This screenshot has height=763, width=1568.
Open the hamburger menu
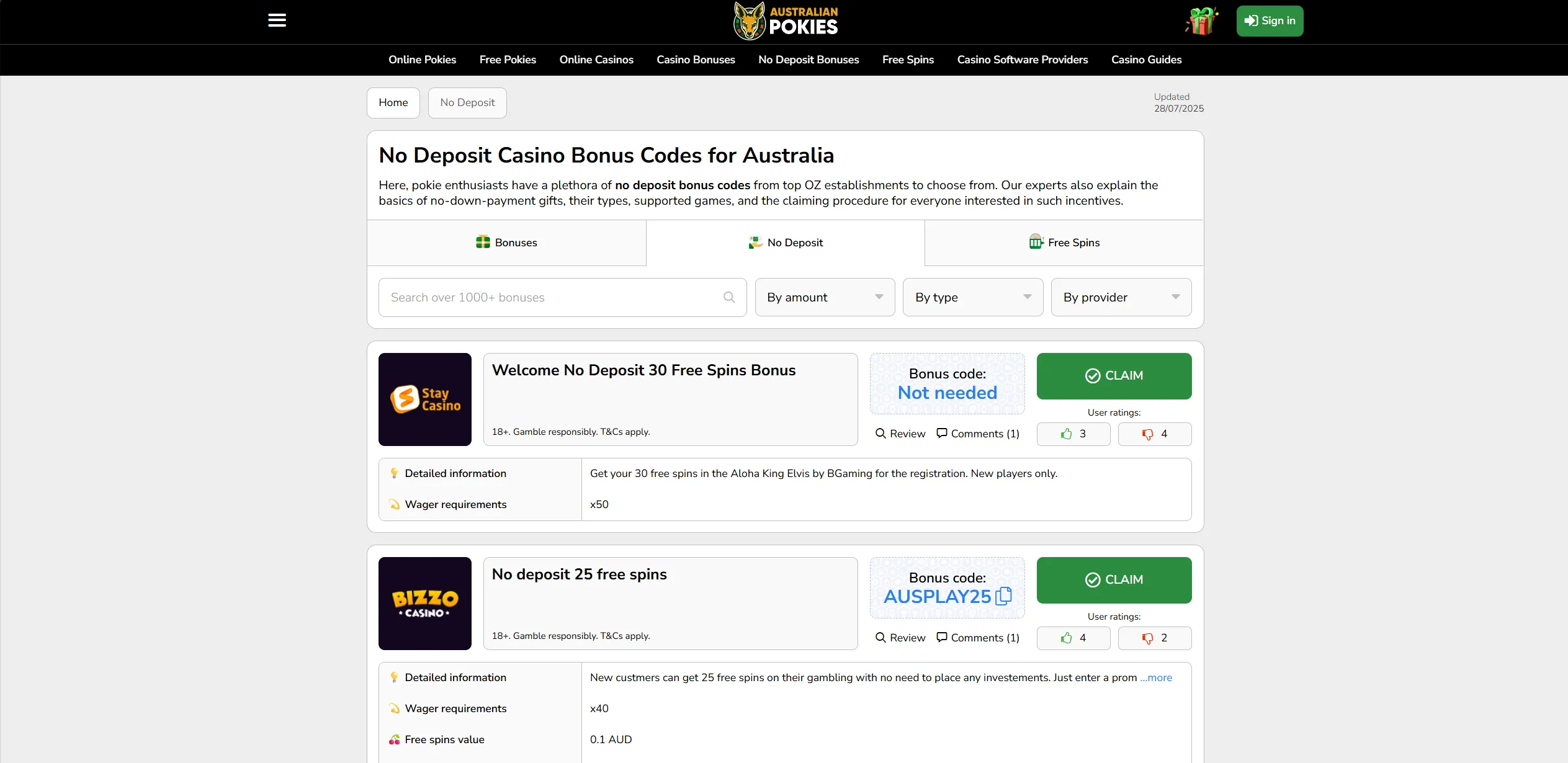(x=277, y=20)
